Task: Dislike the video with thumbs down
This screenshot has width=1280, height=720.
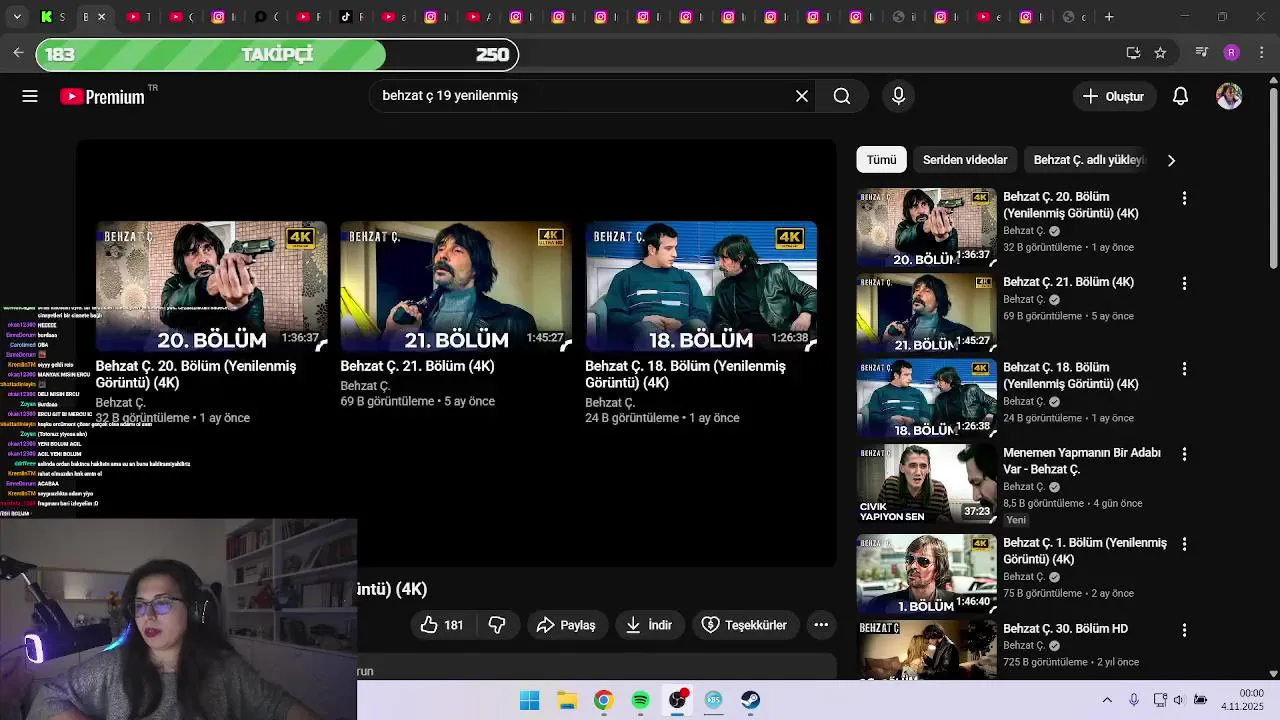Action: click(x=497, y=625)
